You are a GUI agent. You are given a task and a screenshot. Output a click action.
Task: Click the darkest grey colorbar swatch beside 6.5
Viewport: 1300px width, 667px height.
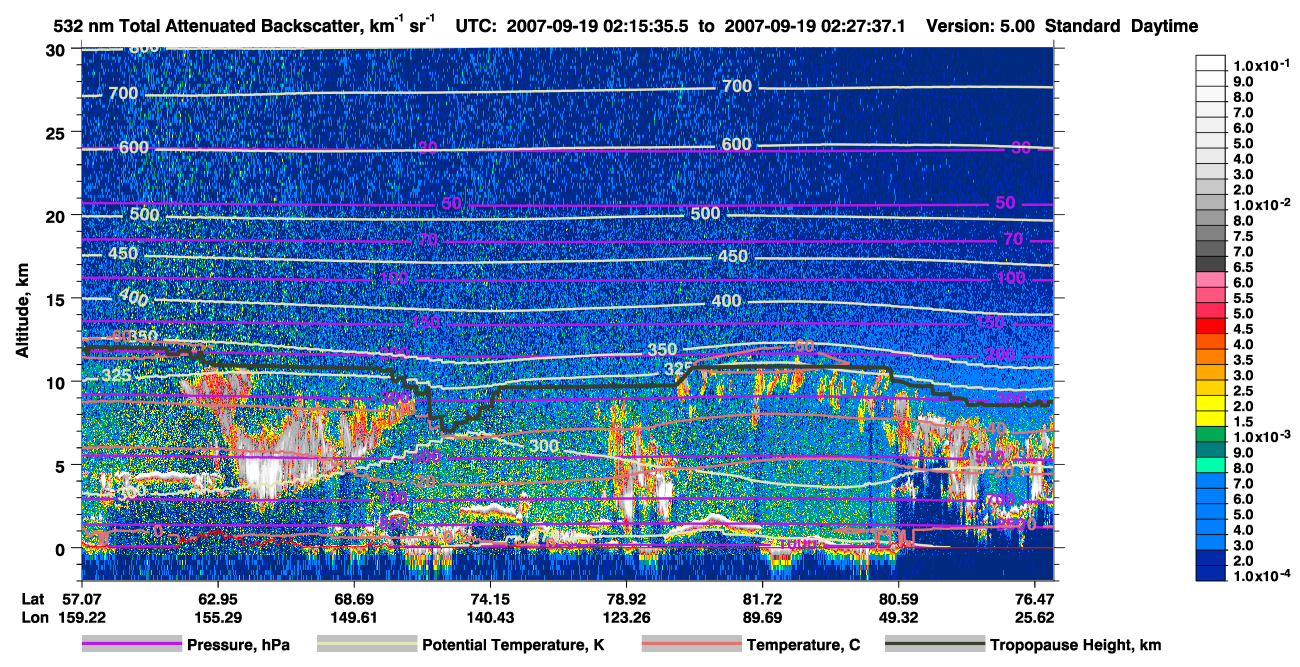pyautogui.click(x=1210, y=264)
